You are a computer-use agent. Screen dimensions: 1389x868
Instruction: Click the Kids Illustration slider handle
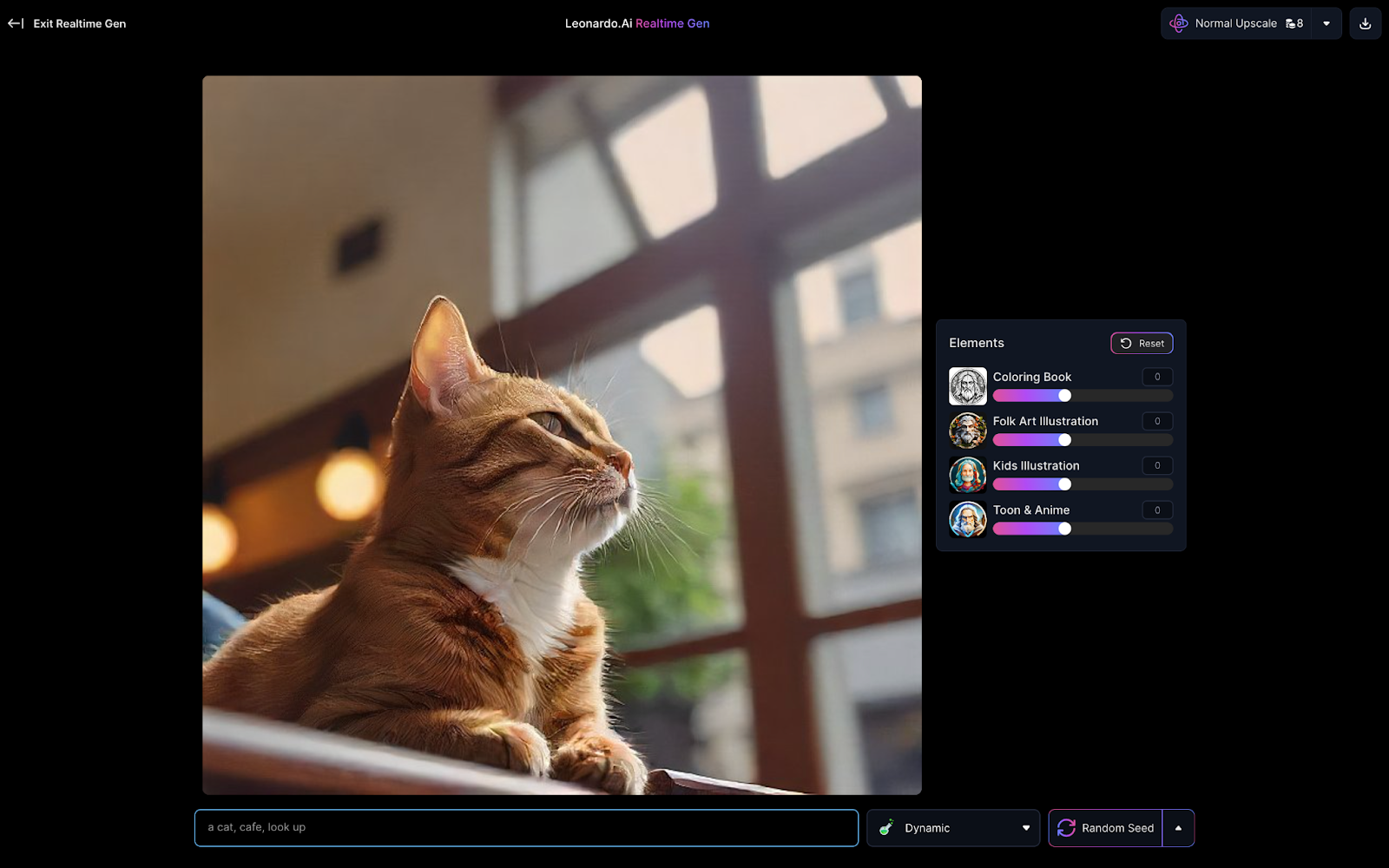(x=1064, y=484)
